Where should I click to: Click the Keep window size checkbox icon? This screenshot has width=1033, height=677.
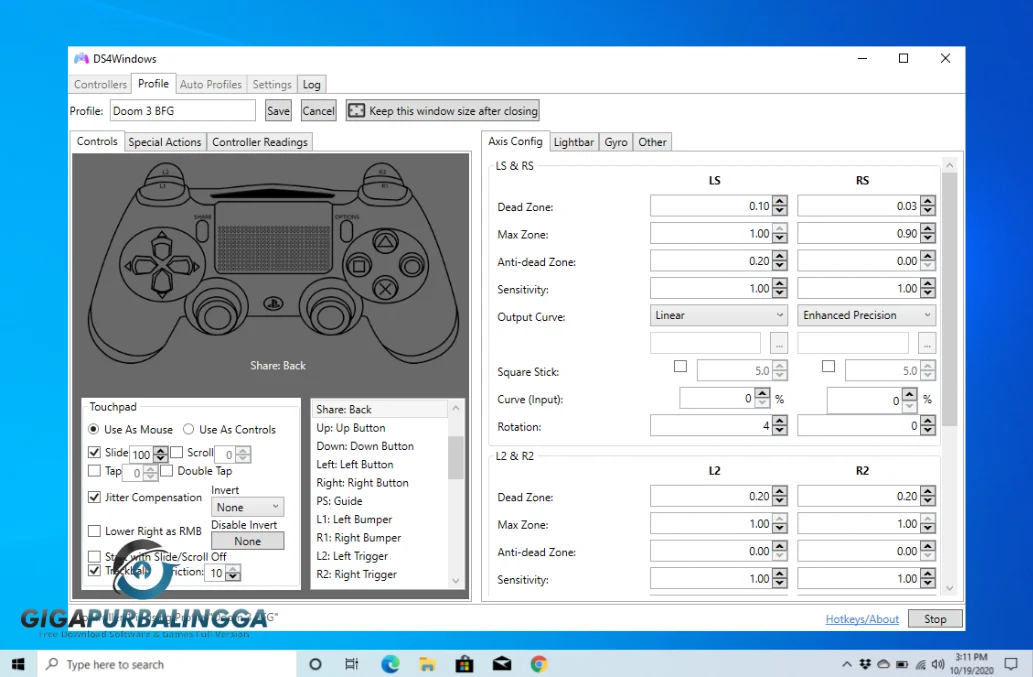356,110
